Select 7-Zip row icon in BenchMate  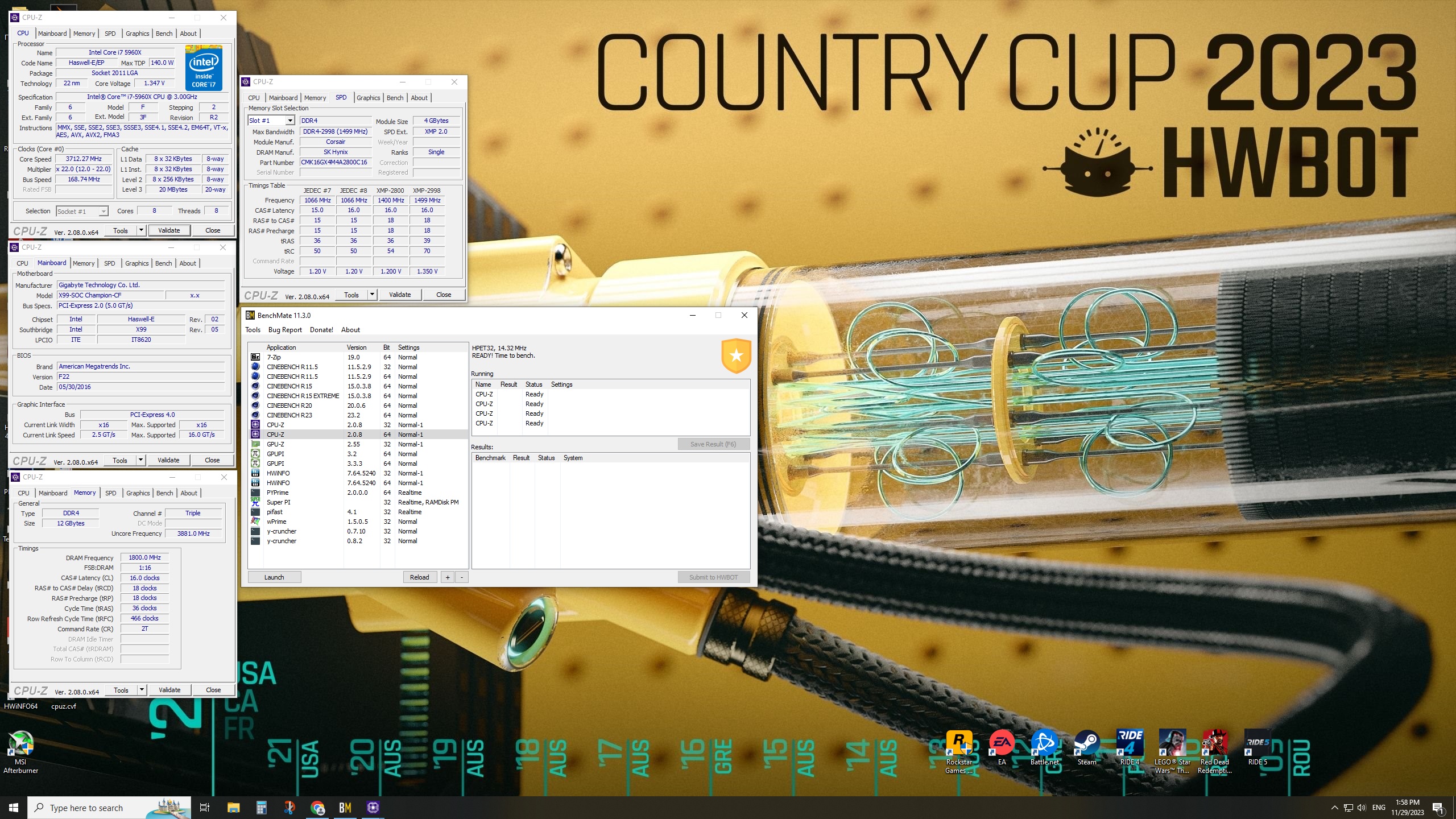tap(255, 357)
